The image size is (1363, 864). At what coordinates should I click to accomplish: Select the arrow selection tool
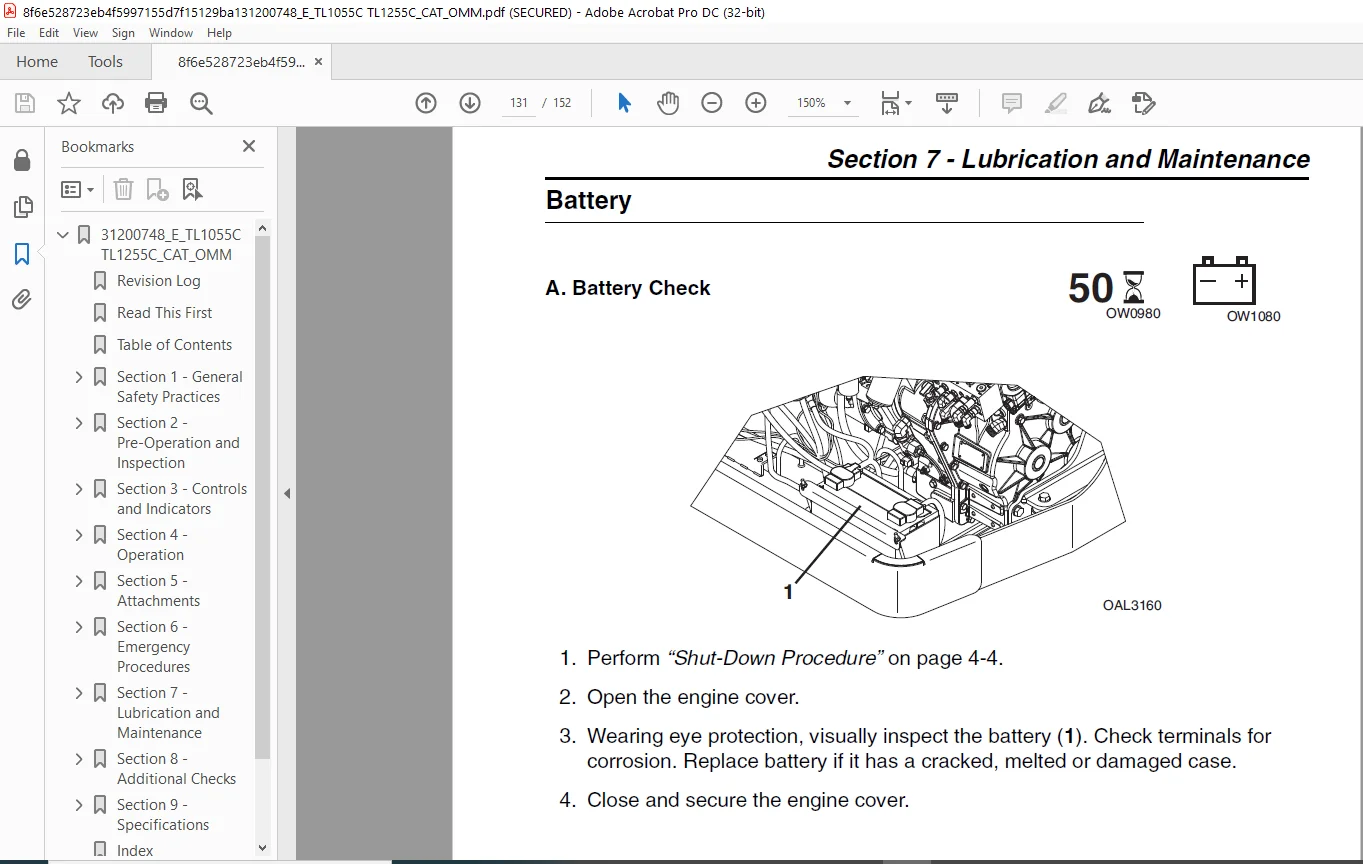coord(624,103)
